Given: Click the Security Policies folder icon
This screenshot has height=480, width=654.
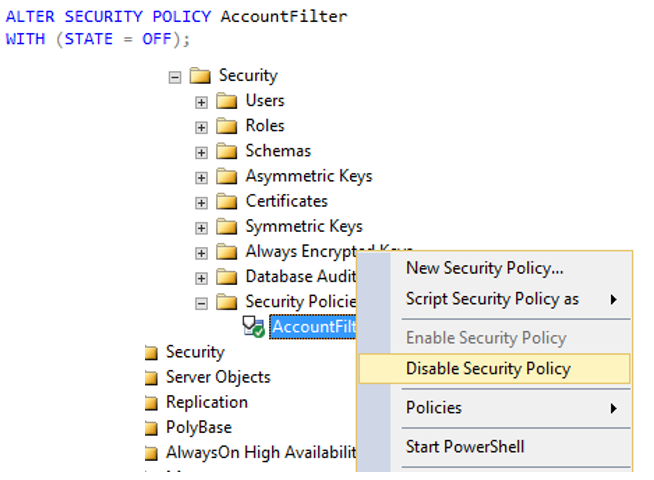Looking at the screenshot, I should [227, 302].
